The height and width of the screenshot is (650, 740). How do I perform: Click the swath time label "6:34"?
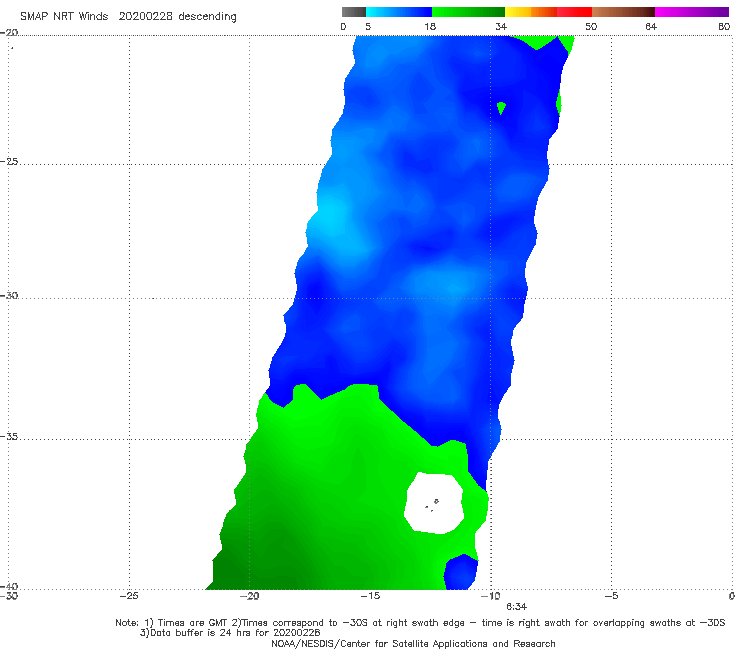point(517,607)
